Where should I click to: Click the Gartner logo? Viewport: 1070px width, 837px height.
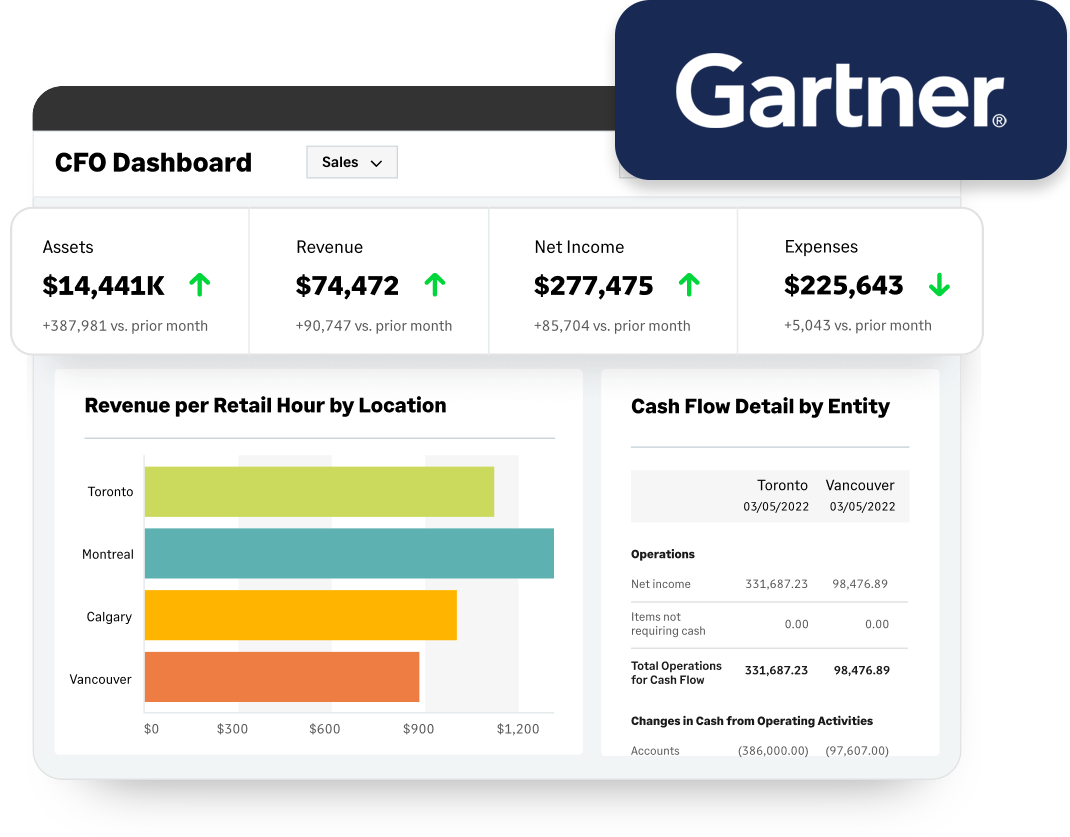840,92
